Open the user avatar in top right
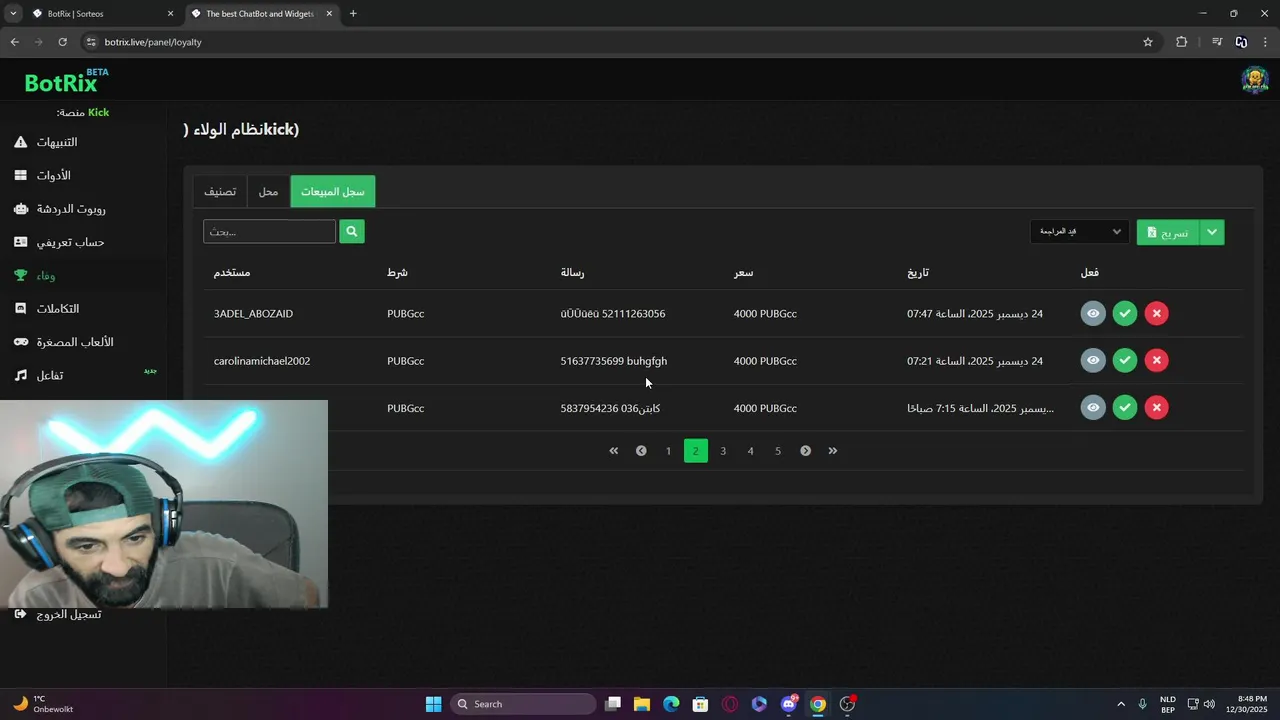Image resolution: width=1280 pixels, height=720 pixels. click(1255, 80)
